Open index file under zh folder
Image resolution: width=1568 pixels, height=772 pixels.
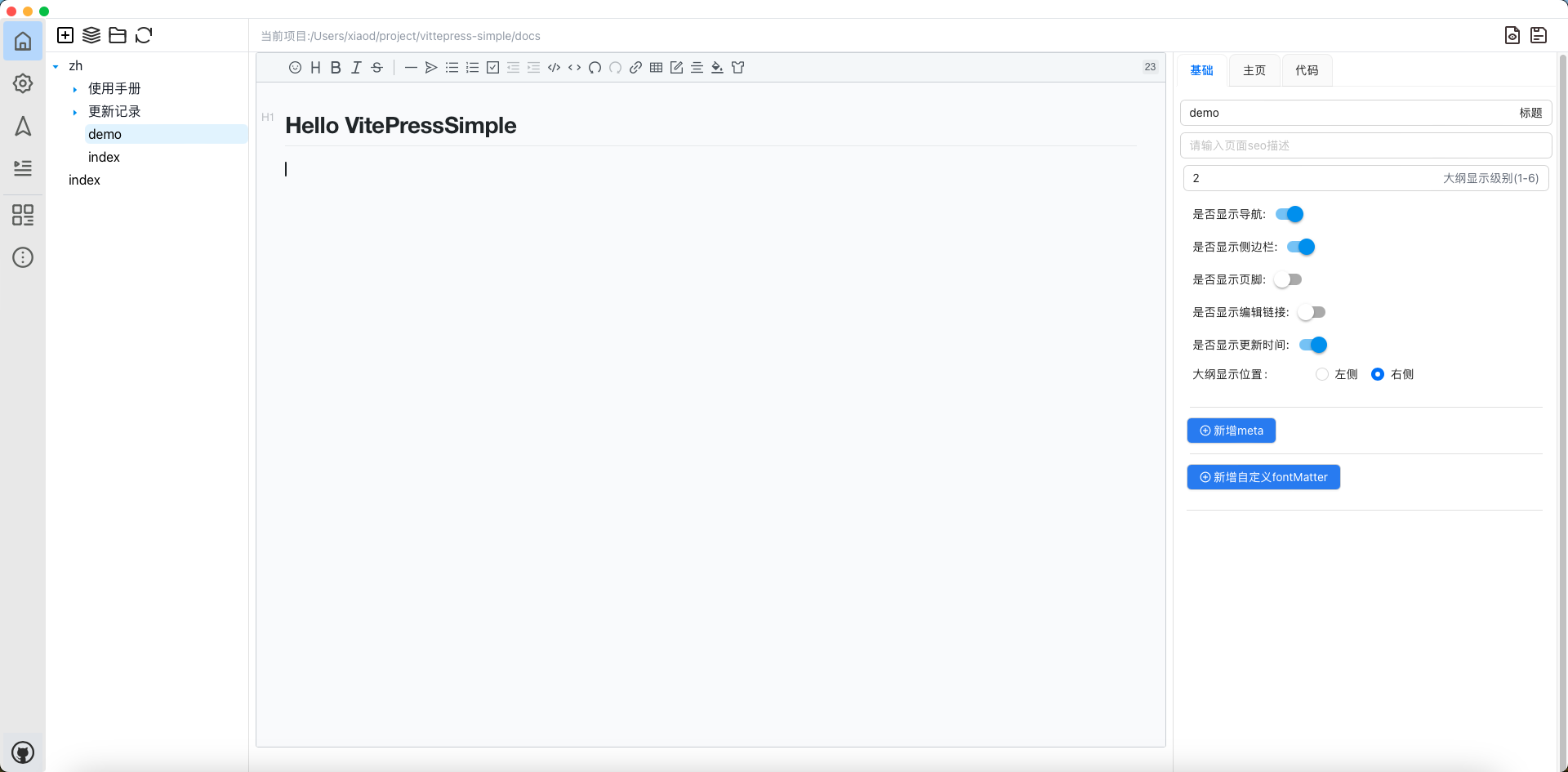tap(104, 157)
